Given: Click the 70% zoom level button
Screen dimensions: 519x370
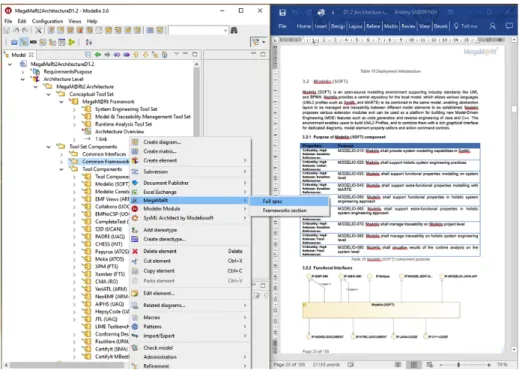Looking at the screenshot, I should click(502, 365).
